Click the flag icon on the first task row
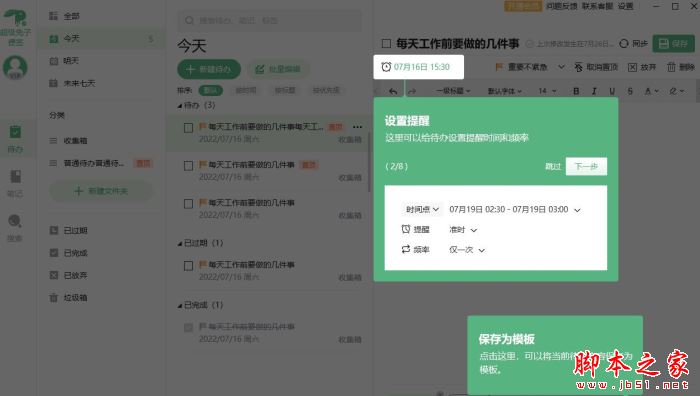The width and height of the screenshot is (700, 396). click(x=202, y=127)
